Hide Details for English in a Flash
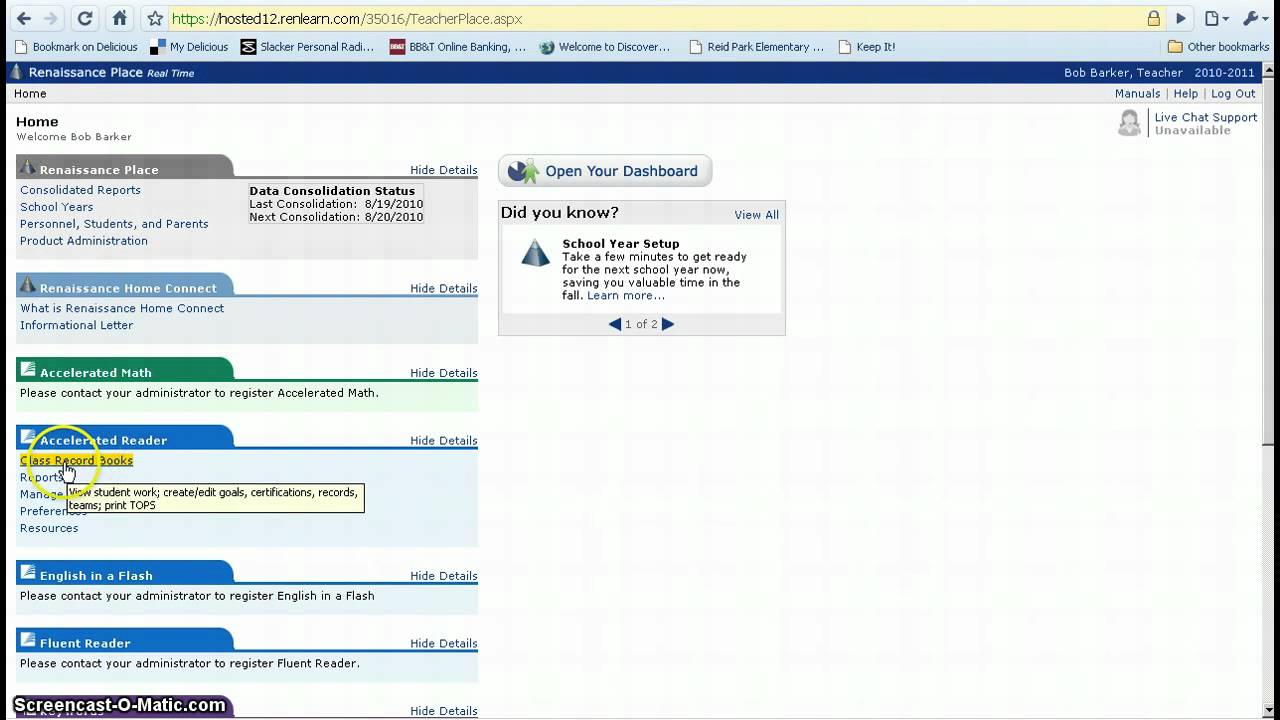This screenshot has height=720, width=1280. [444, 576]
